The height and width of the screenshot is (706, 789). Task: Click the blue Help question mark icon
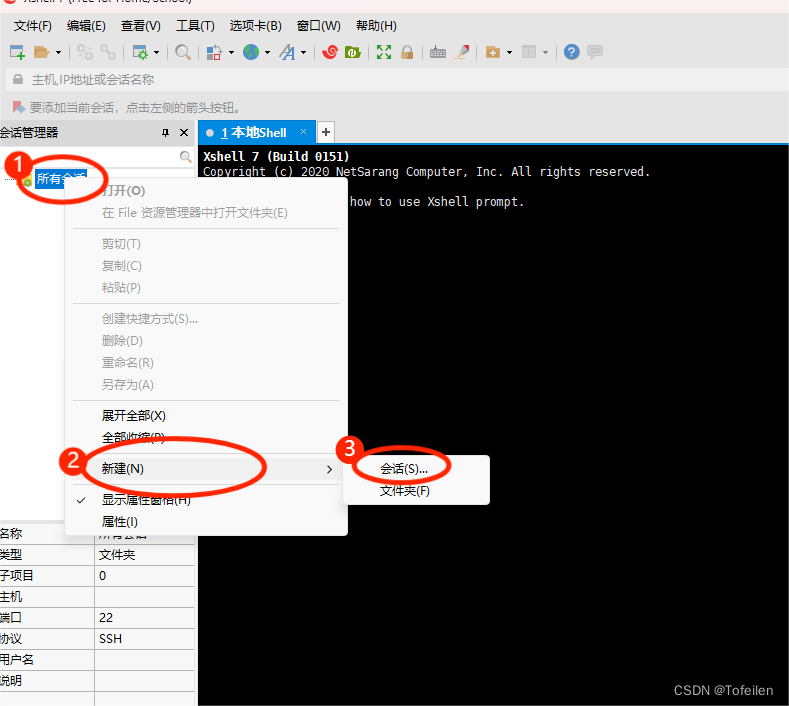[572, 52]
